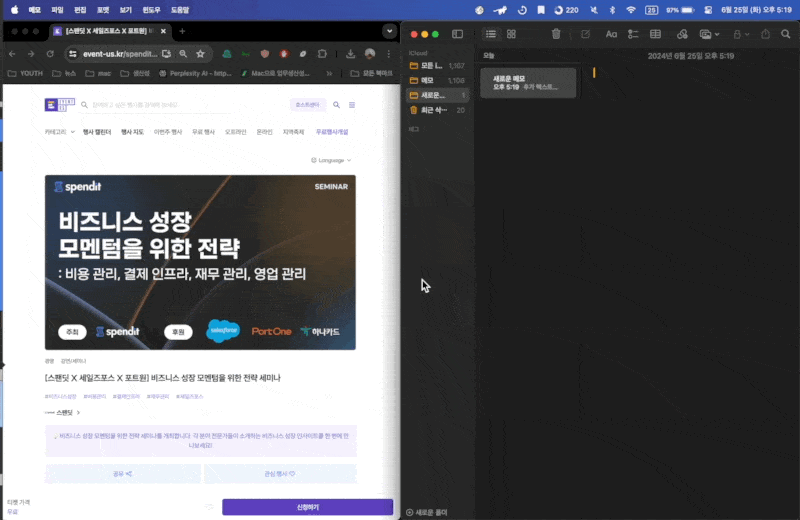The width and height of the screenshot is (800, 520).
Task: Select the 행사 캘린더 nav tab
Action: [98, 131]
